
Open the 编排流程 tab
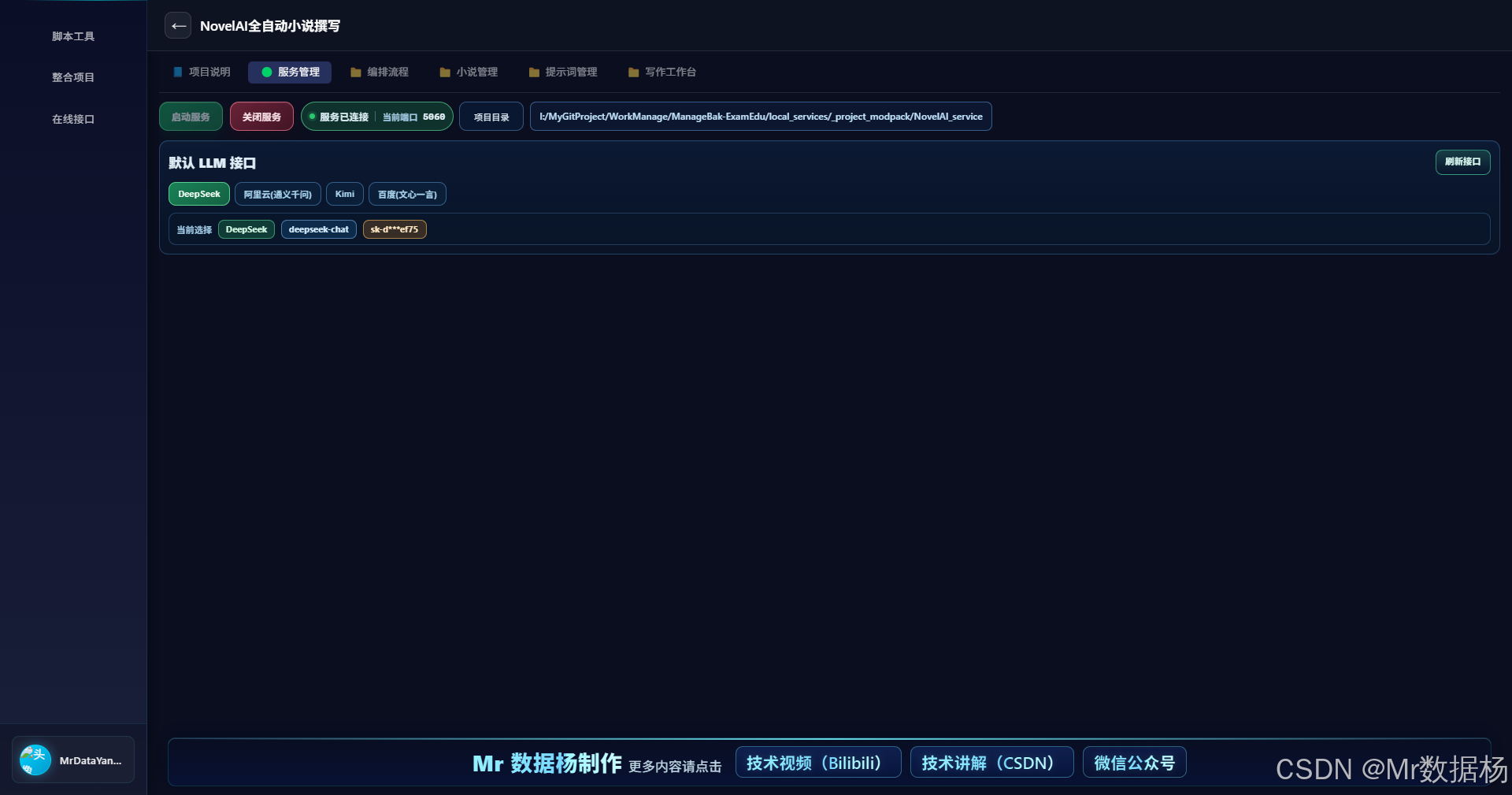tap(380, 72)
